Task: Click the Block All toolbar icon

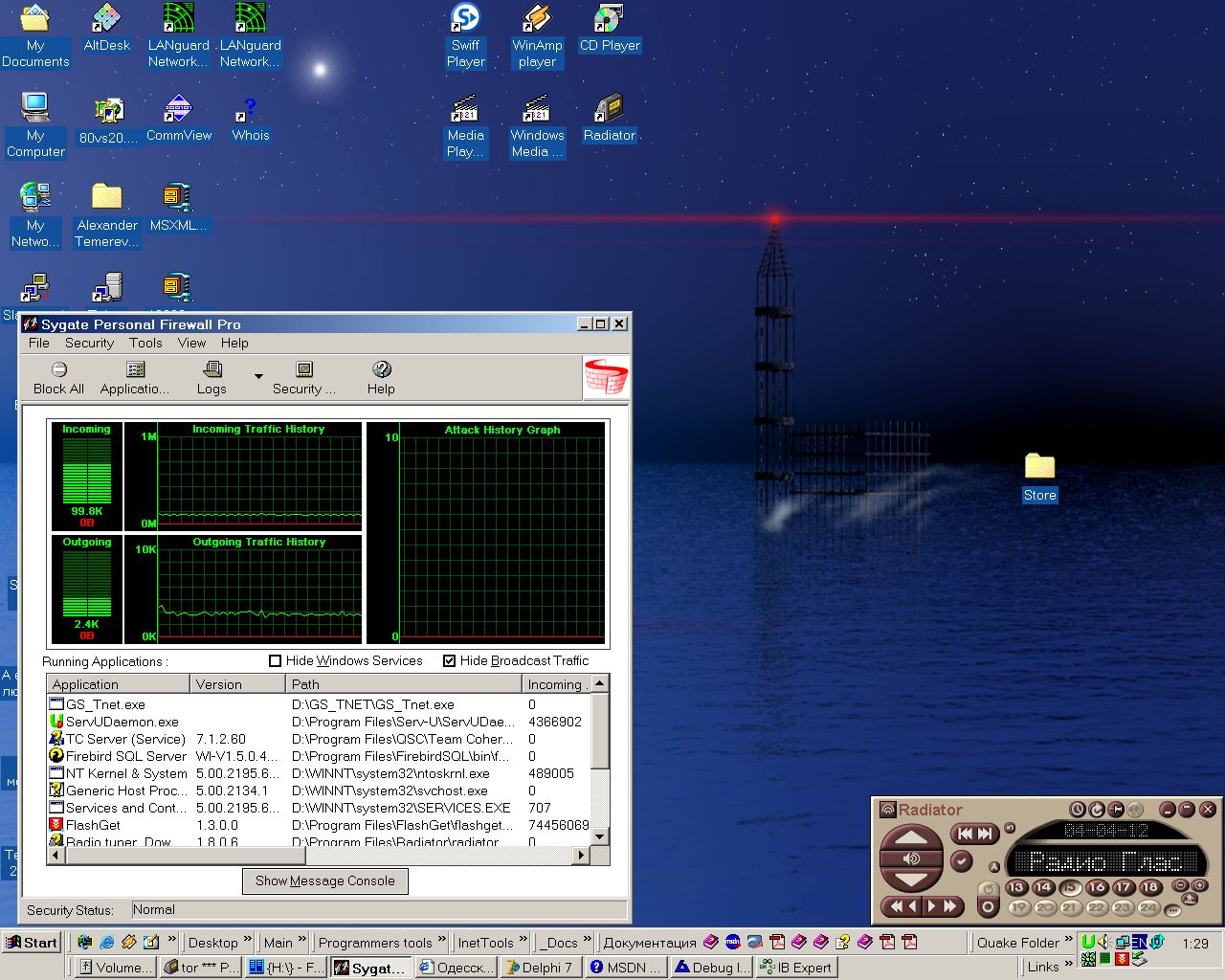Action: [x=59, y=370]
